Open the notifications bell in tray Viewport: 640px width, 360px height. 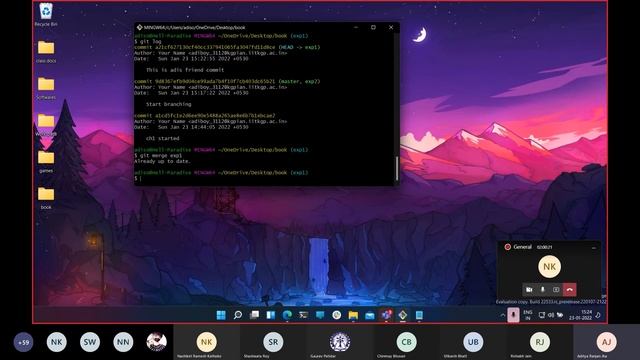[598, 315]
